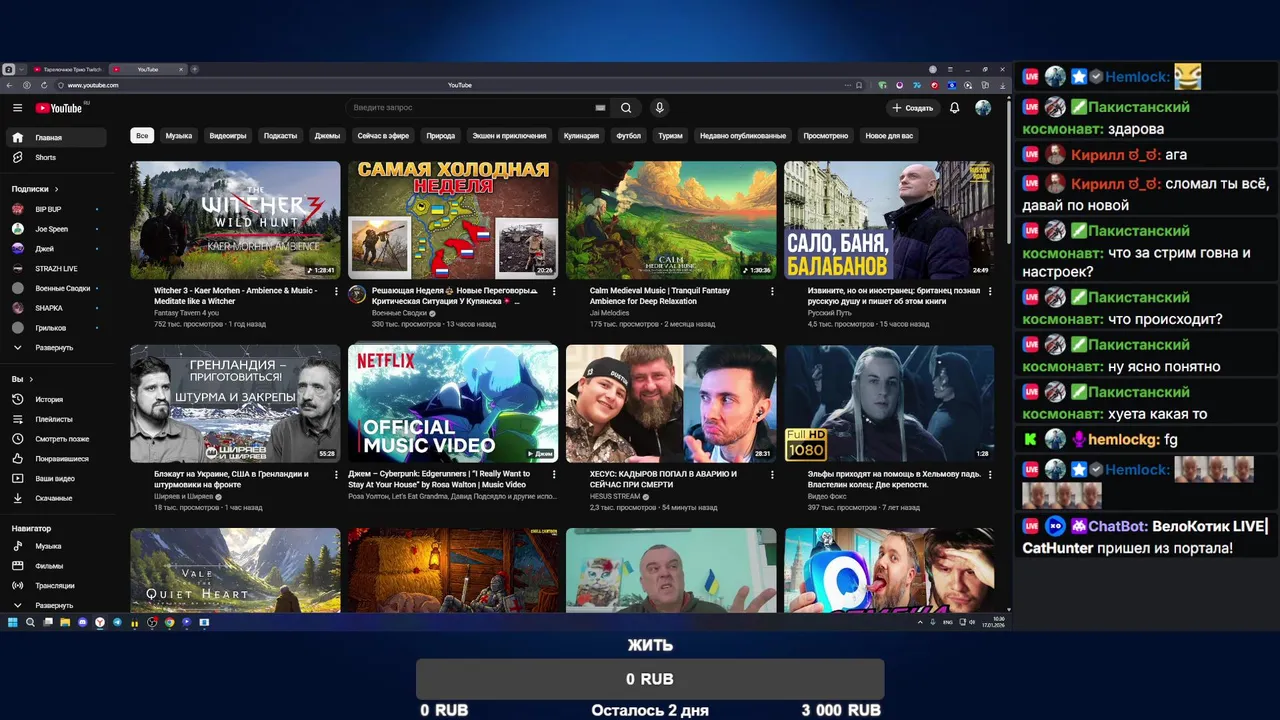Open Ваши видео in the sidebar

coord(57,478)
